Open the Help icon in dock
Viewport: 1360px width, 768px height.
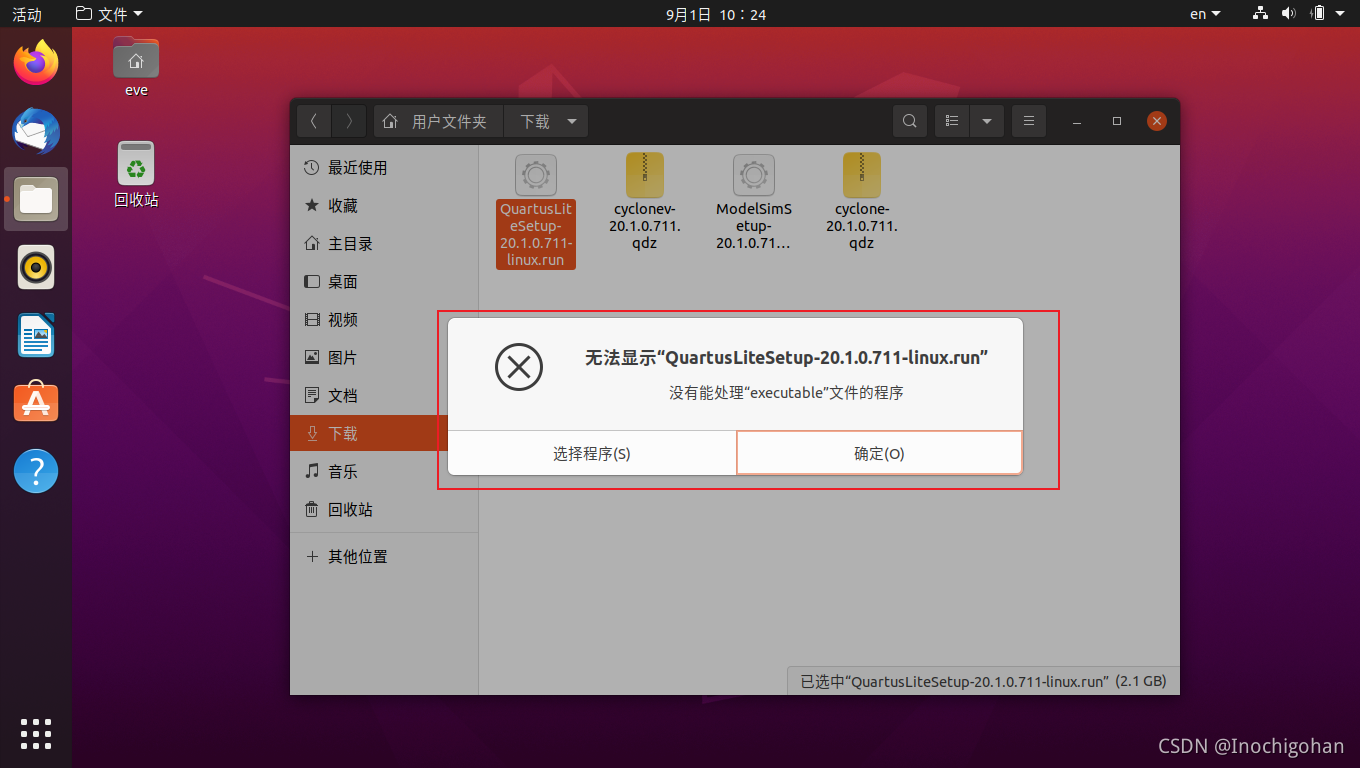[36, 470]
